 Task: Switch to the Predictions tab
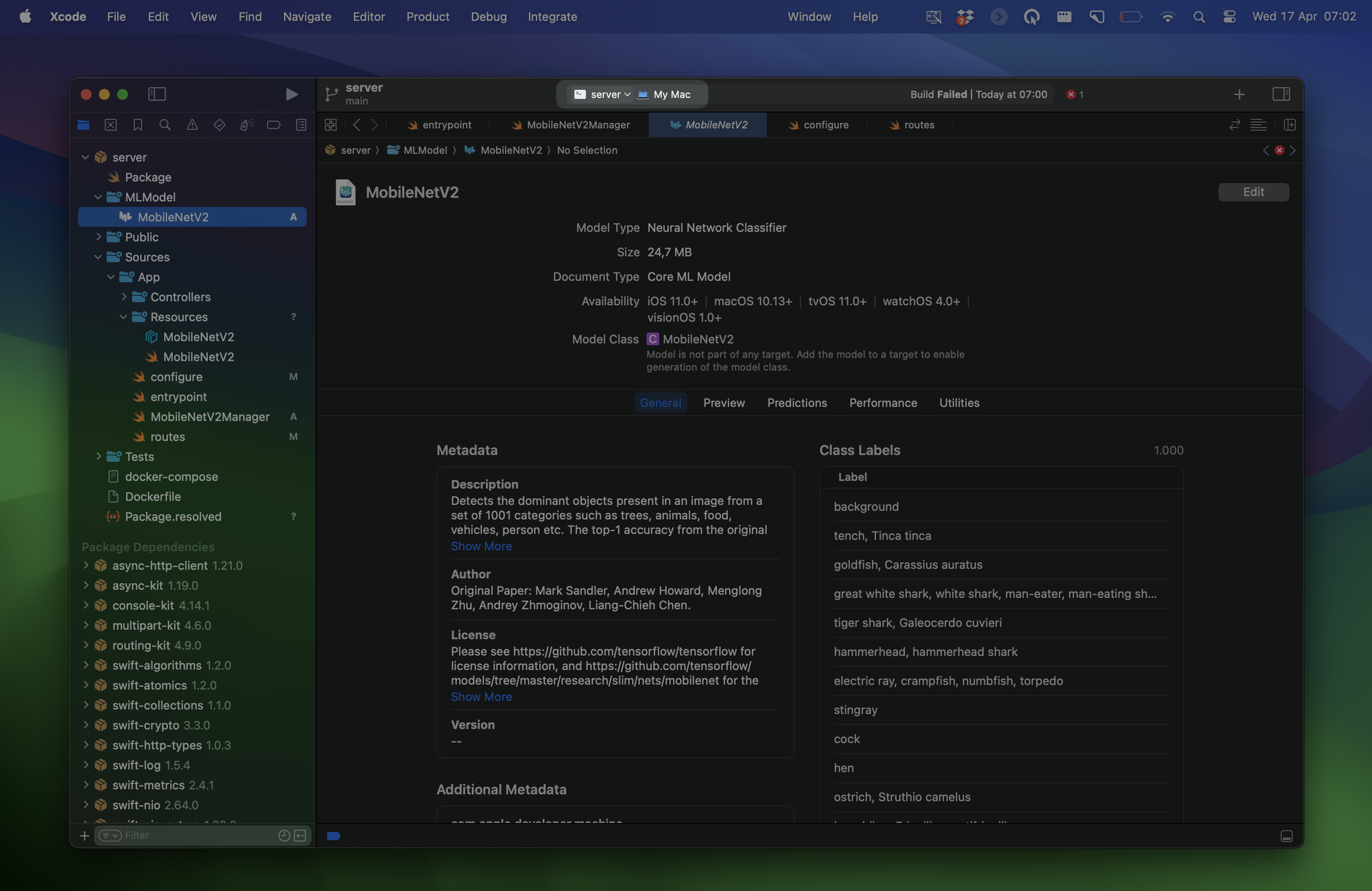coord(796,403)
